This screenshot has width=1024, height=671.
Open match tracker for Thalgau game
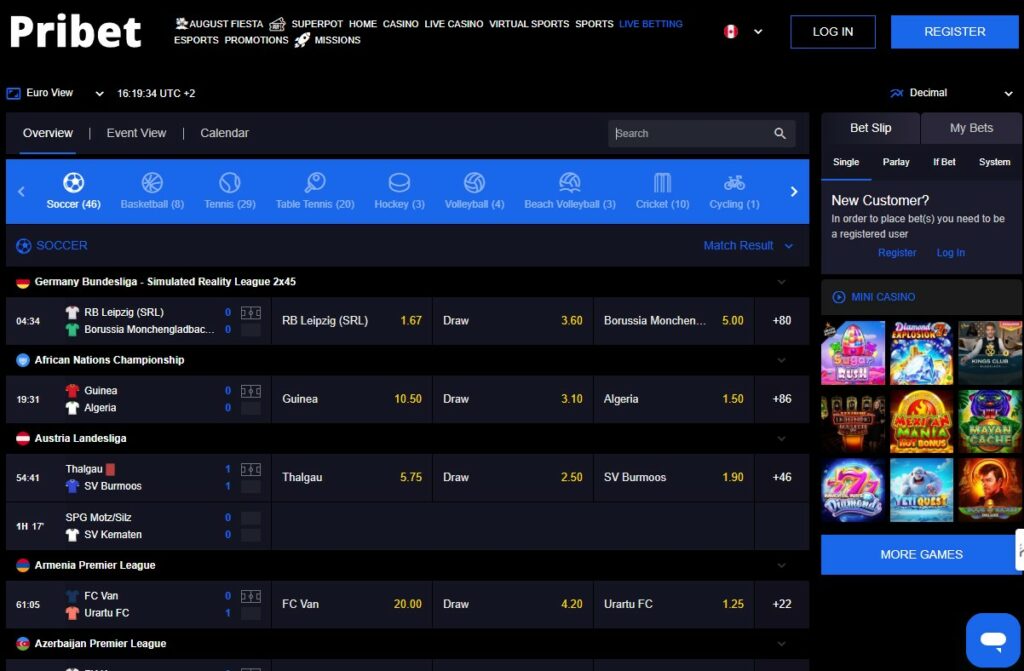(x=251, y=470)
